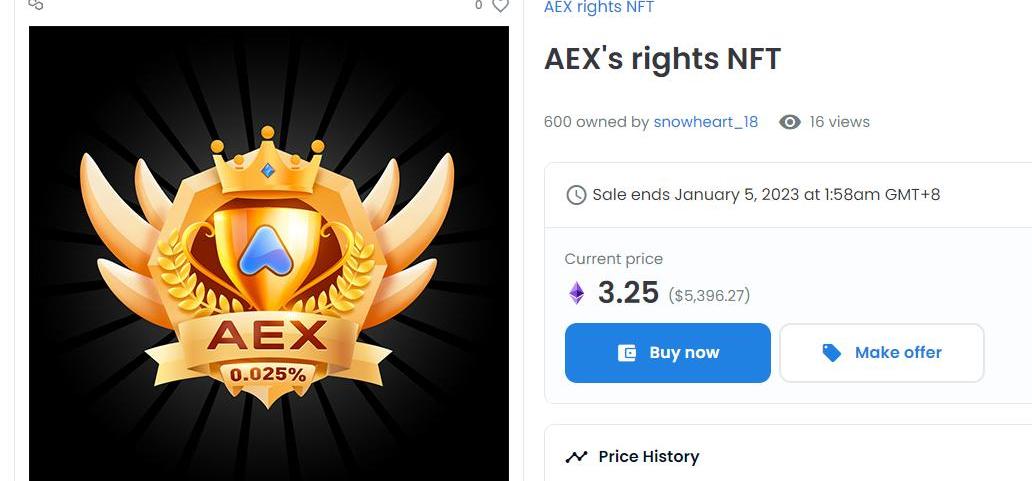
Task: Click the trend line icon by Price History
Action: 576,457
